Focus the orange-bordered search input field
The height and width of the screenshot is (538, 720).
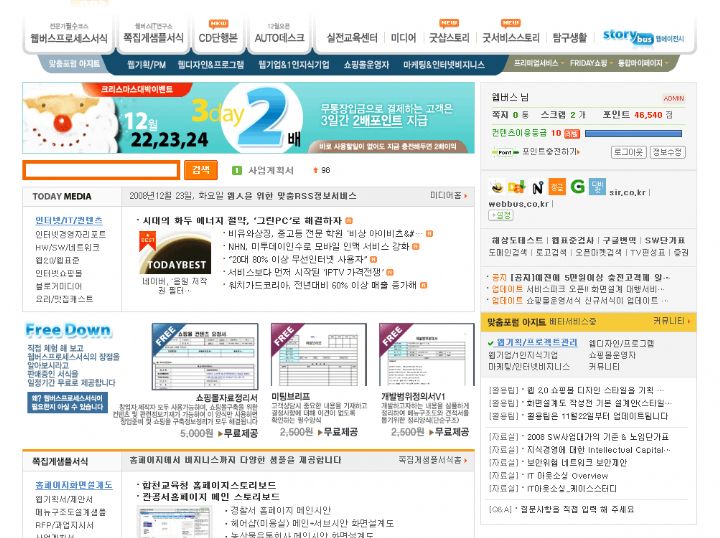[x=101, y=170]
